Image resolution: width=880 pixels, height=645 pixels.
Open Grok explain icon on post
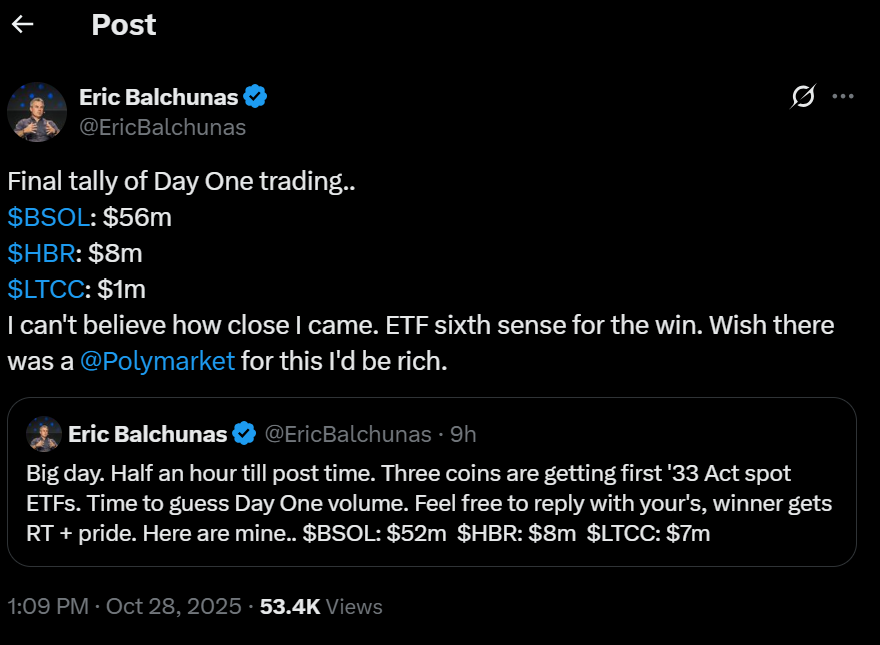click(802, 97)
